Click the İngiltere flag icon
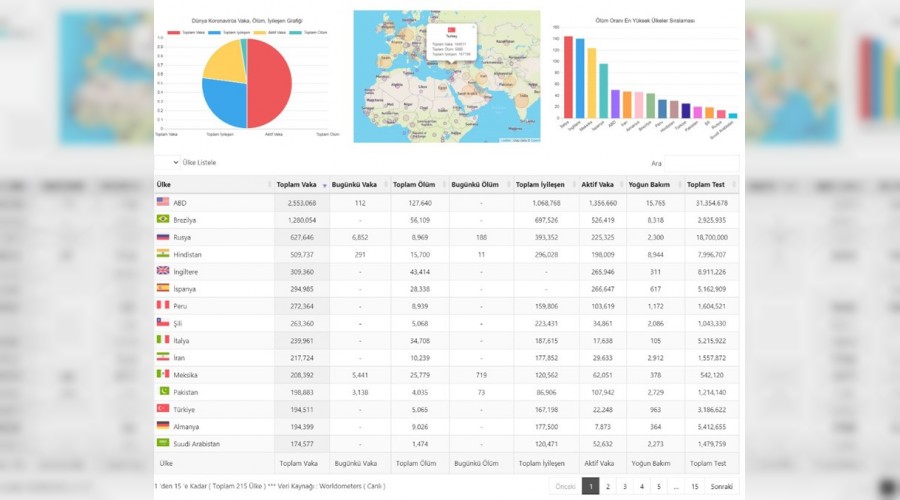Image resolution: width=900 pixels, height=500 pixels. (x=163, y=270)
